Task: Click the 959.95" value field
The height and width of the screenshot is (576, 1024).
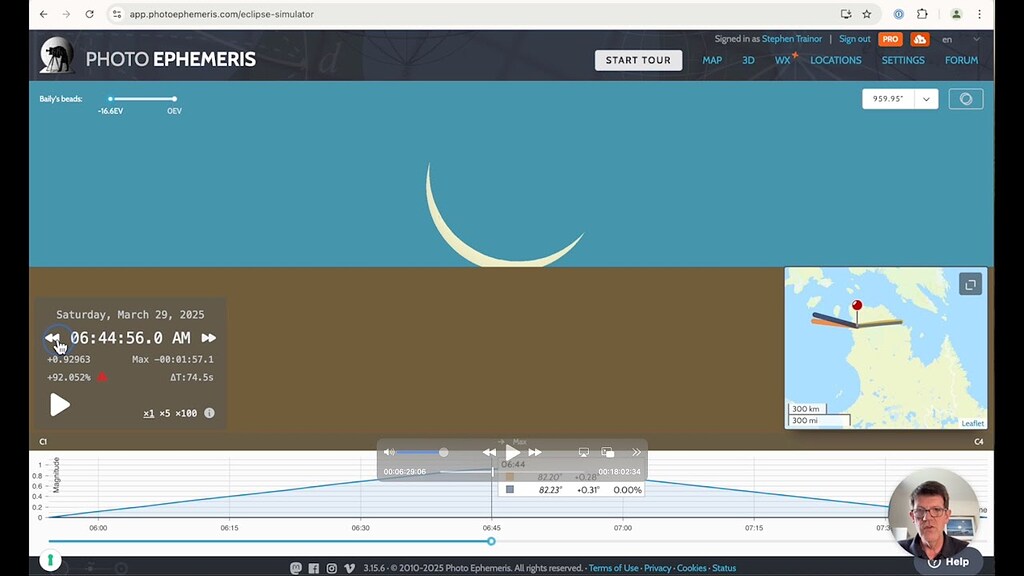Action: click(x=888, y=99)
